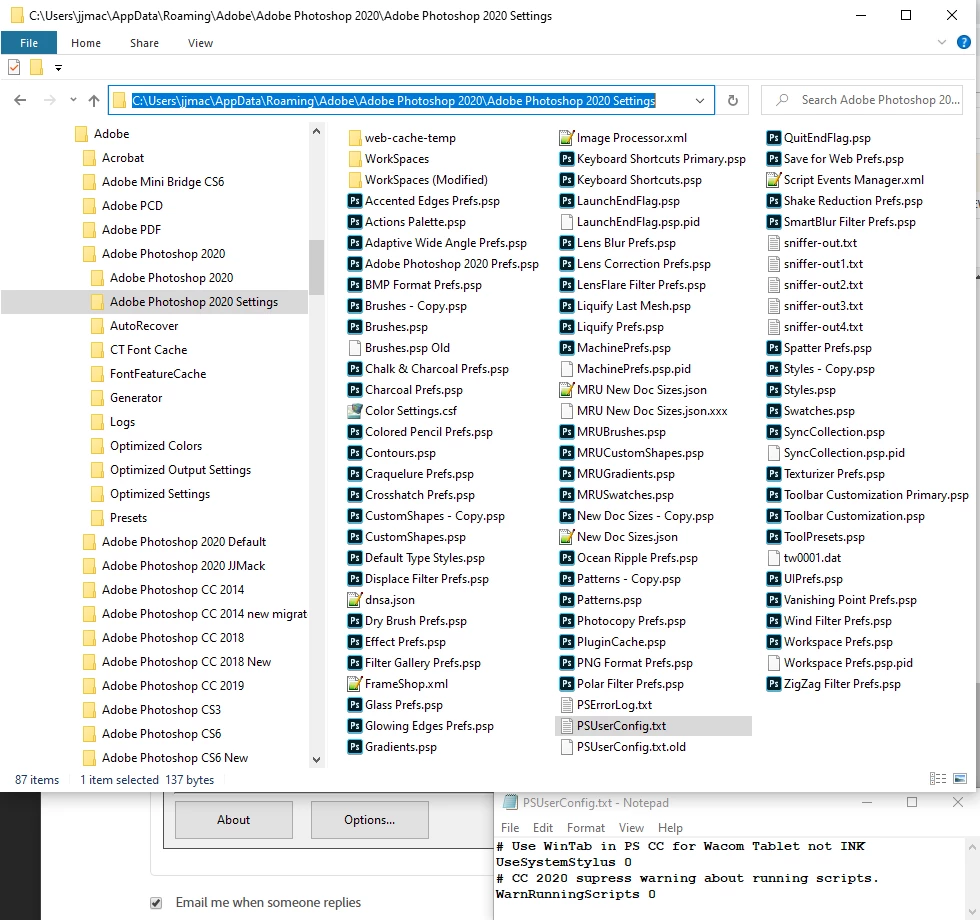The height and width of the screenshot is (920, 980).
Task: Open Notepad Help menu
Action: tap(670, 828)
